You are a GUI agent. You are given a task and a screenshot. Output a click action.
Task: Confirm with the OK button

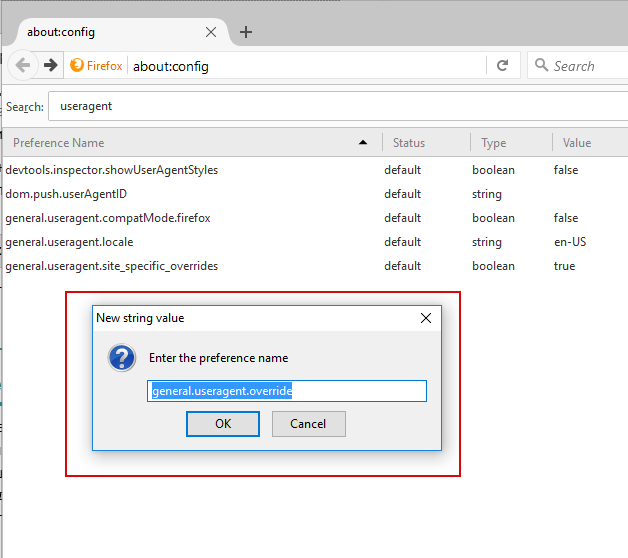pyautogui.click(x=223, y=424)
